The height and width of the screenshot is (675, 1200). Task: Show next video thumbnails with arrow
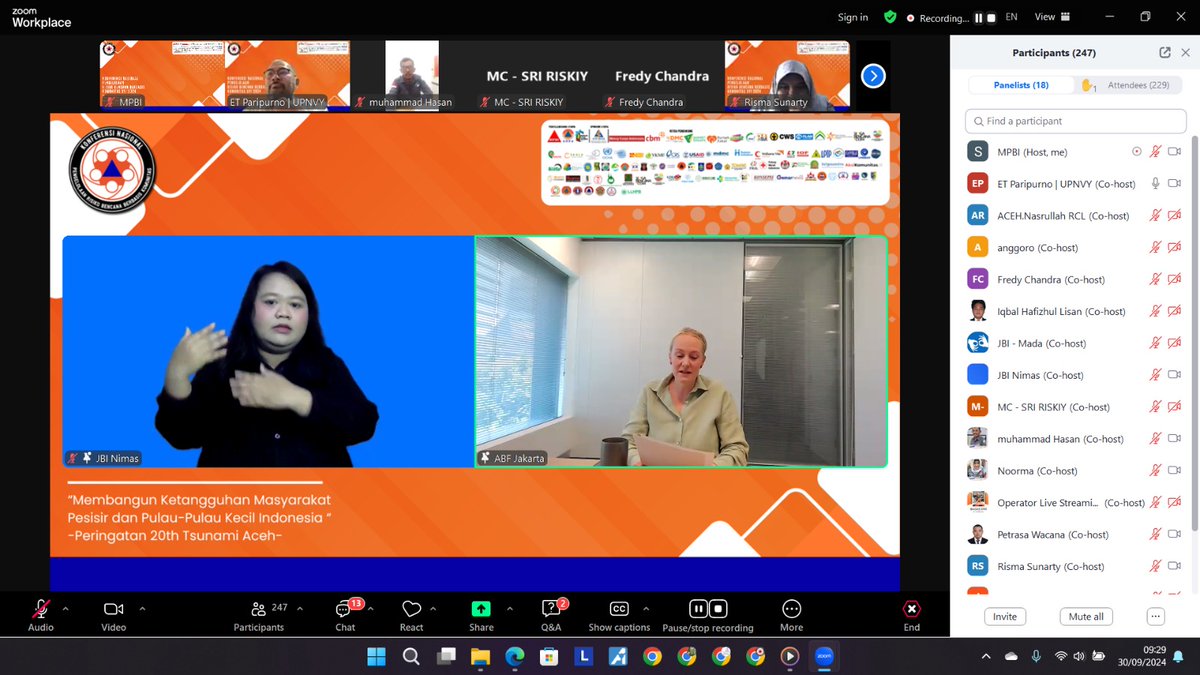[873, 75]
